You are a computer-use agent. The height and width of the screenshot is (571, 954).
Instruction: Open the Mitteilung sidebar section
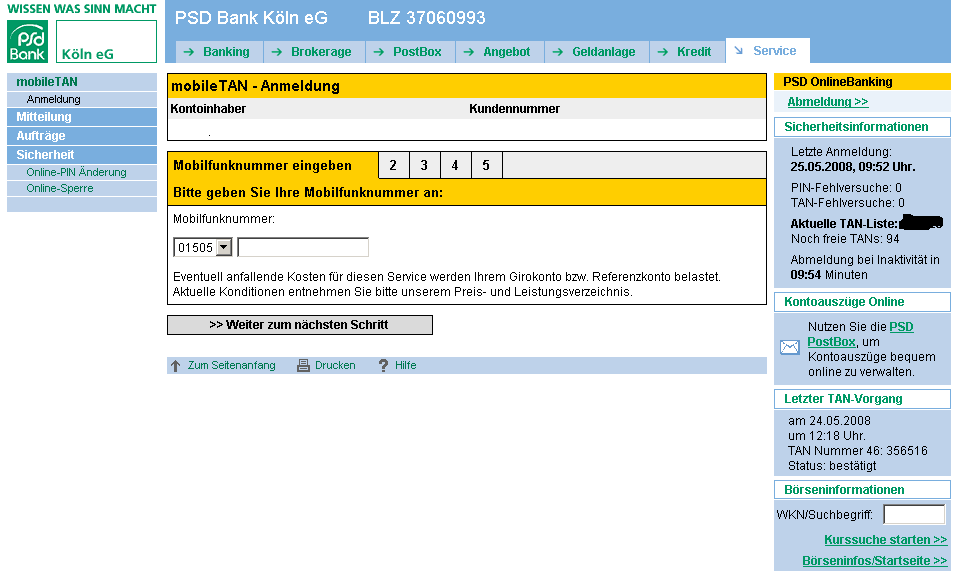pos(82,117)
